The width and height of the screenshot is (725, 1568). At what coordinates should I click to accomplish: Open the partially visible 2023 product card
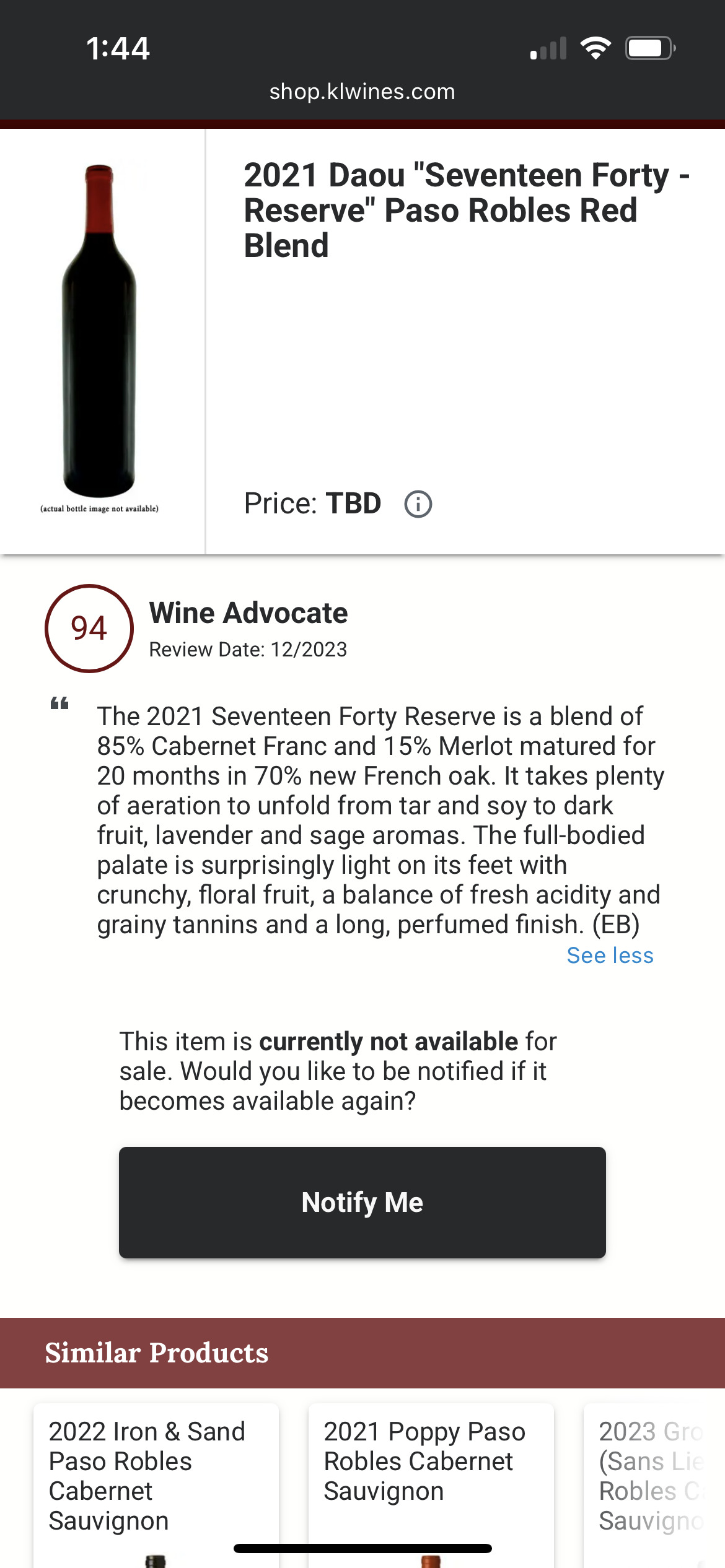click(652, 1475)
